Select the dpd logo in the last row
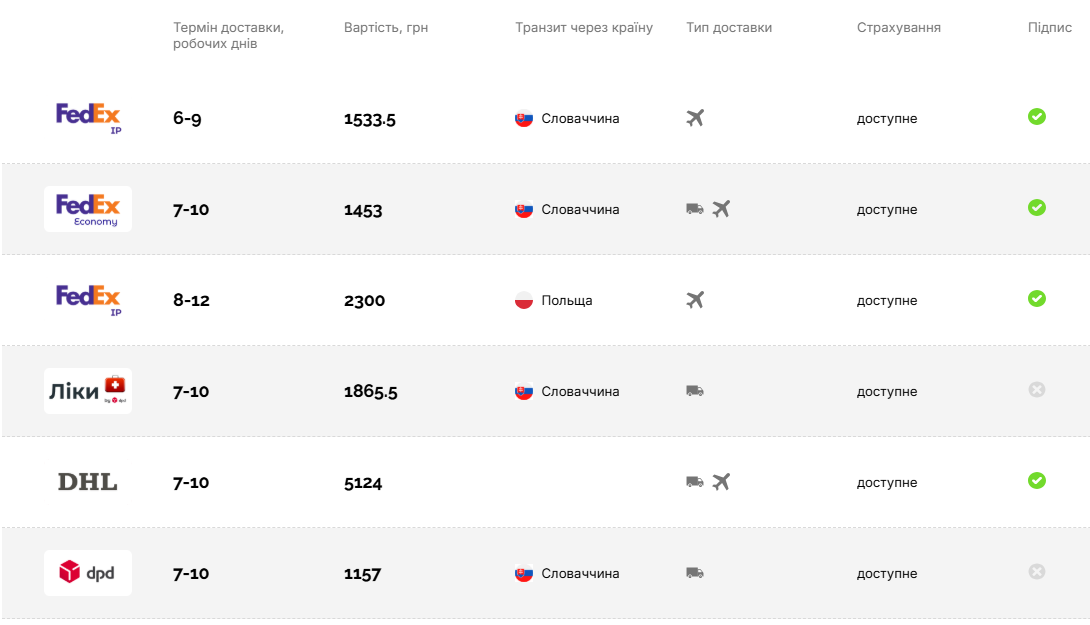Viewport: 1090px width, 625px height. [88, 572]
